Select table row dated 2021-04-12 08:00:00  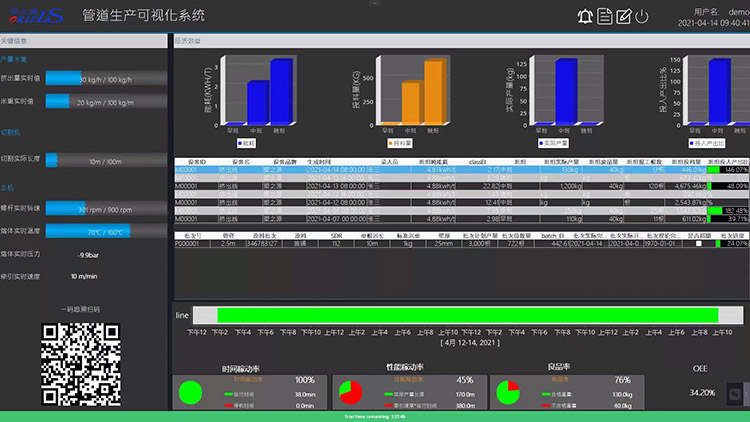coord(462,202)
